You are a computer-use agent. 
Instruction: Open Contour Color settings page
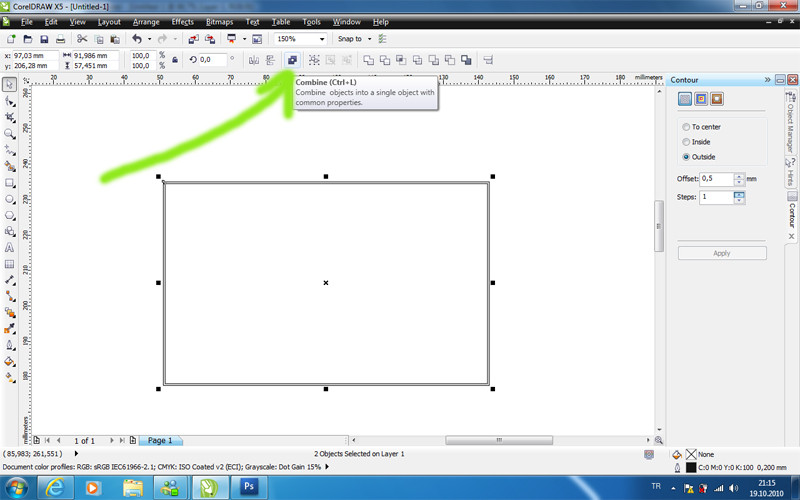pyautogui.click(x=701, y=99)
